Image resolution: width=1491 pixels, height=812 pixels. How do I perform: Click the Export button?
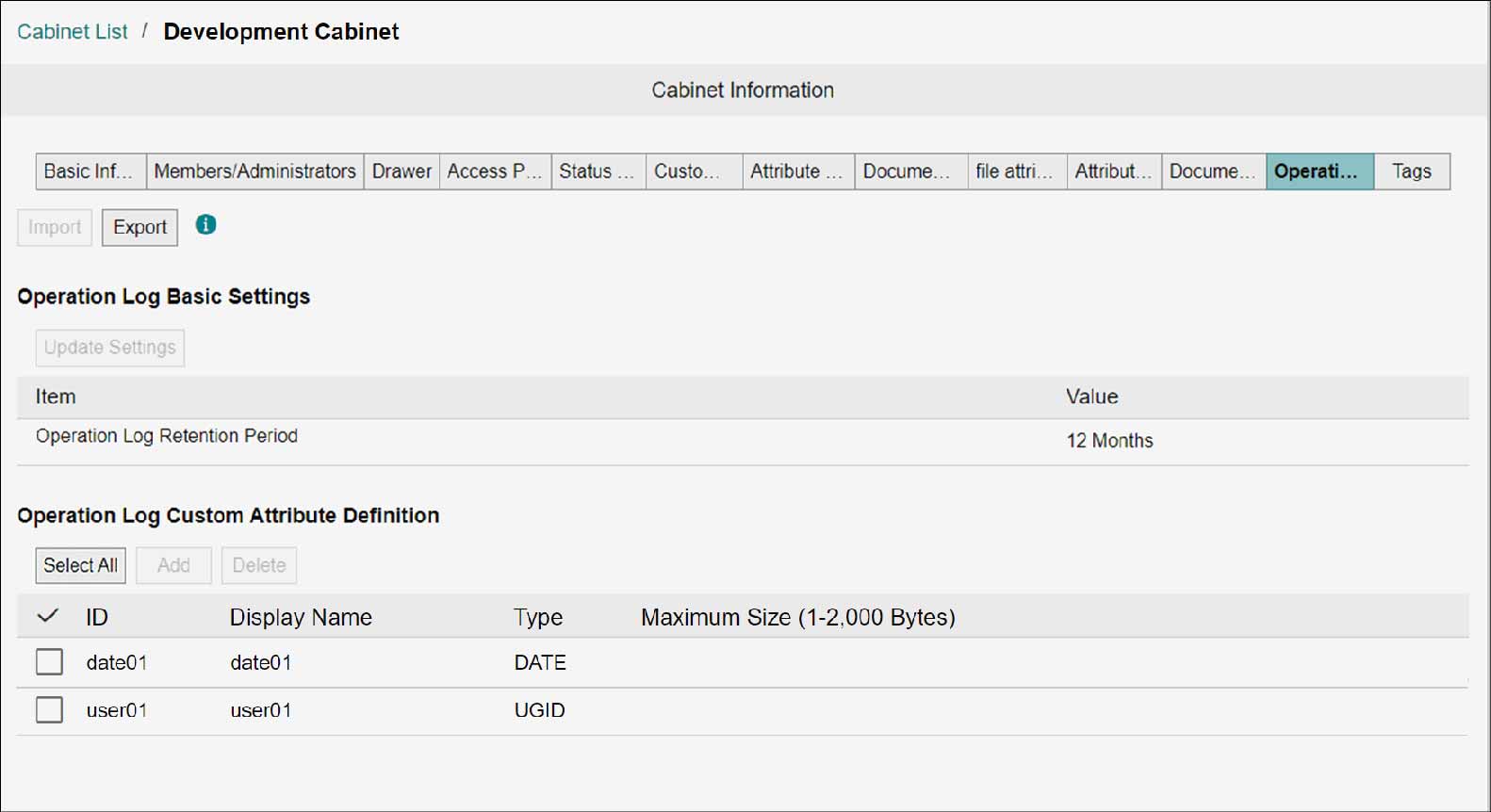pyautogui.click(x=139, y=227)
